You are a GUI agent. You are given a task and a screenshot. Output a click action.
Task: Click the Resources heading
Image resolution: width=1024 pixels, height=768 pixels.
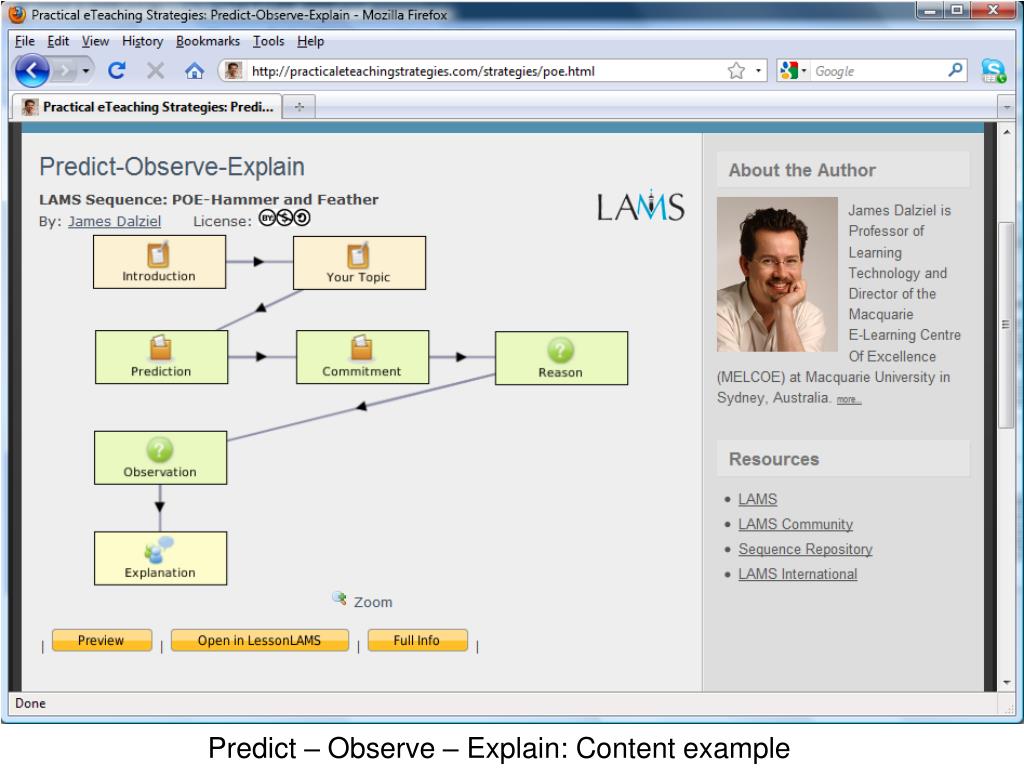click(774, 459)
